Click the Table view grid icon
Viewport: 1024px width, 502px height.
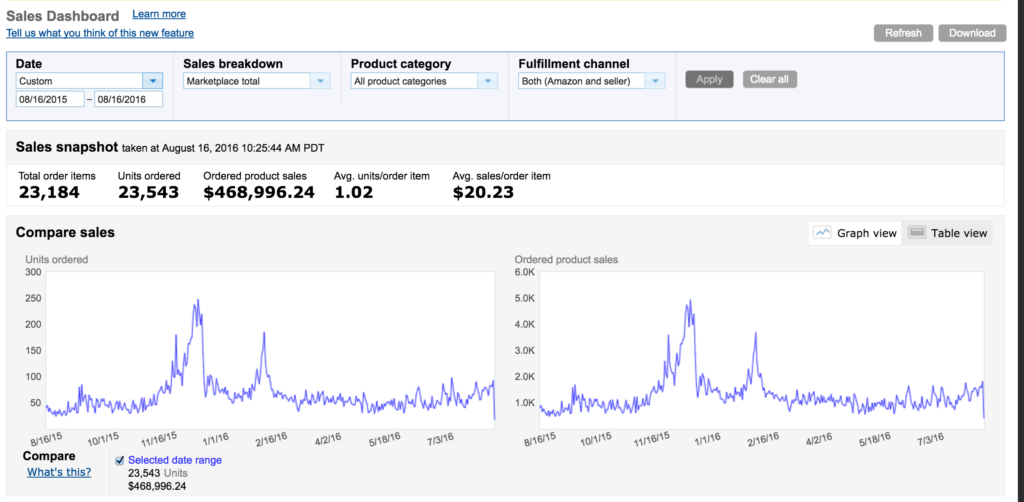point(917,233)
